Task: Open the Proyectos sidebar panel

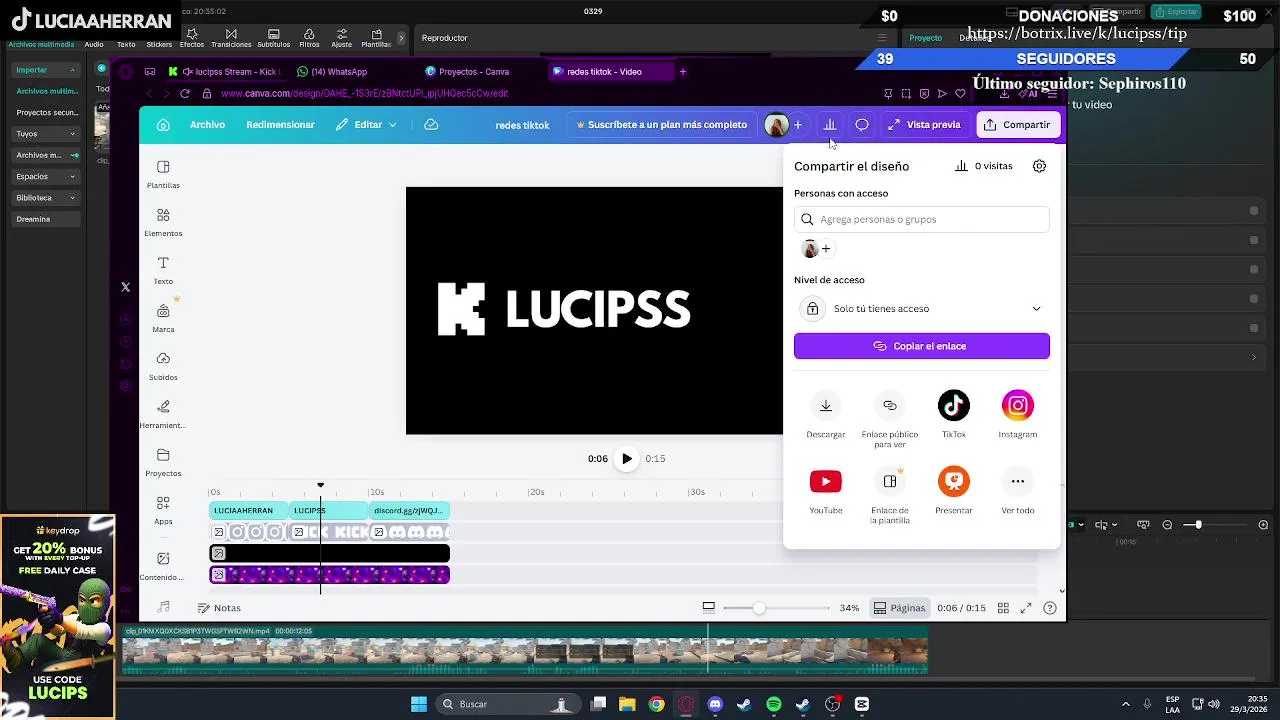Action: click(x=163, y=462)
